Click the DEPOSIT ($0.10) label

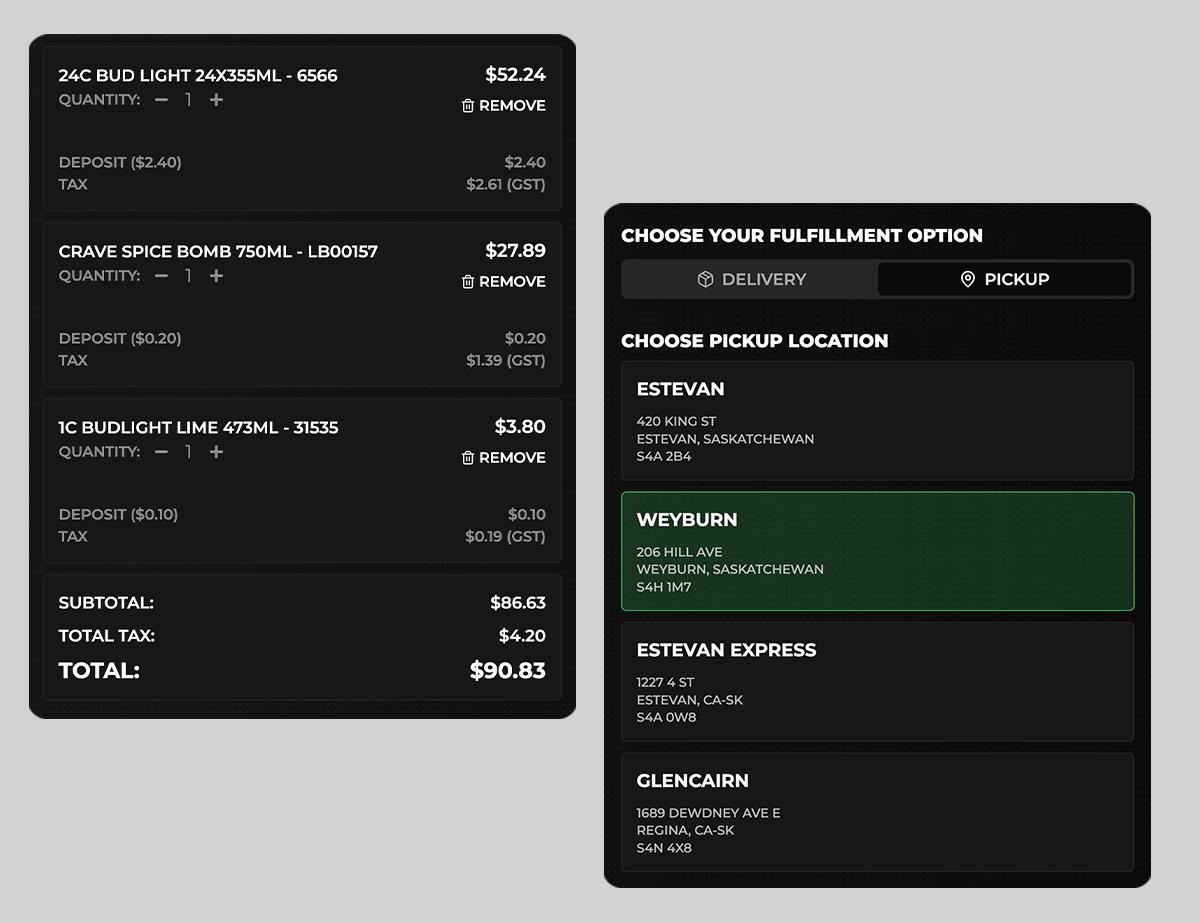[118, 514]
